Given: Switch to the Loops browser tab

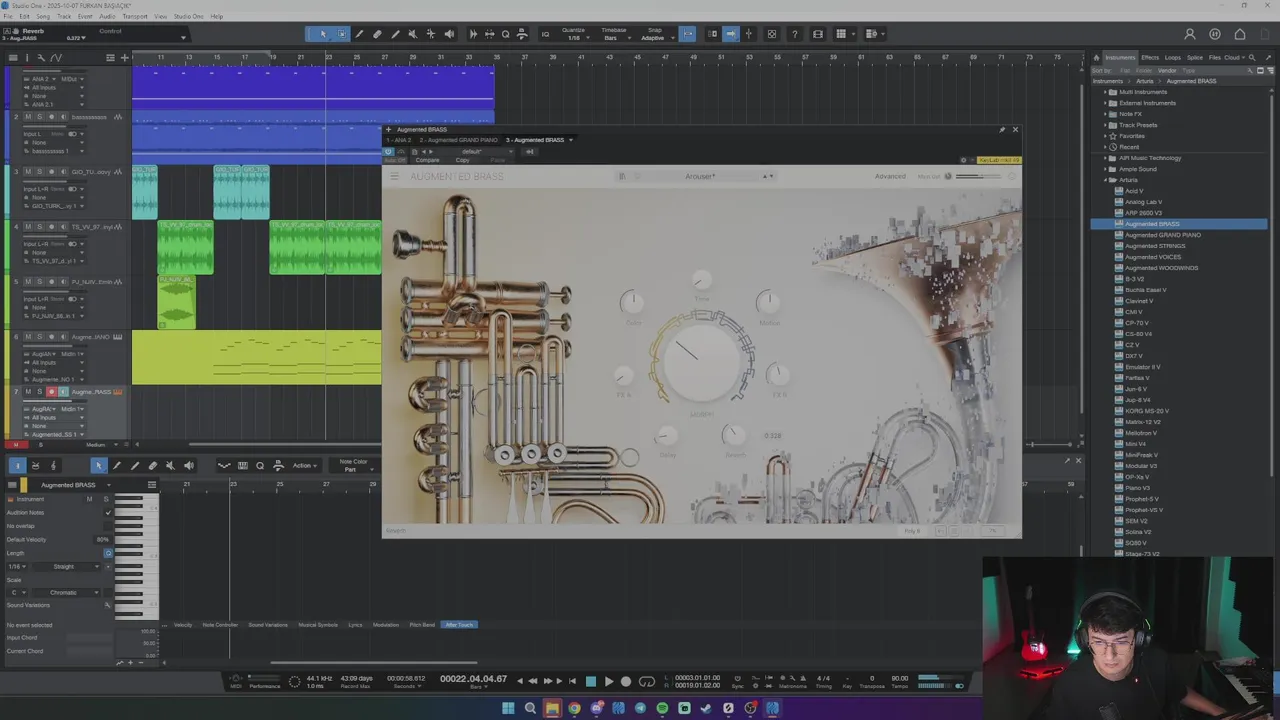Looking at the screenshot, I should click(1173, 57).
